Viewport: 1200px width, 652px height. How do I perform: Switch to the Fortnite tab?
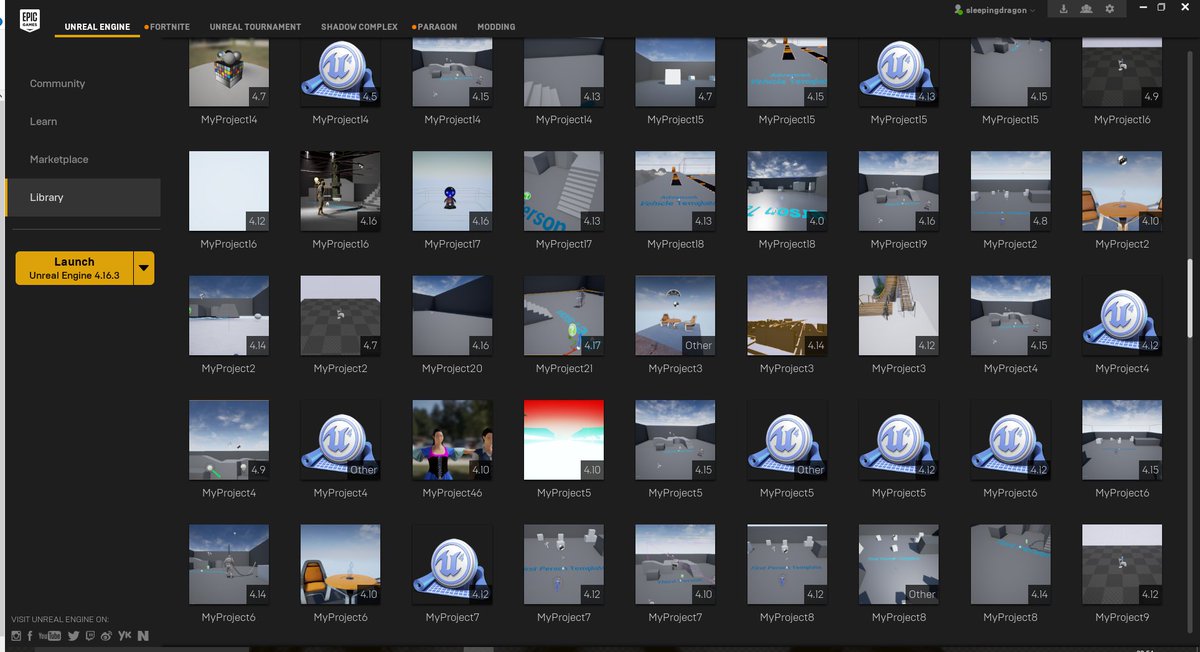pyautogui.click(x=167, y=27)
